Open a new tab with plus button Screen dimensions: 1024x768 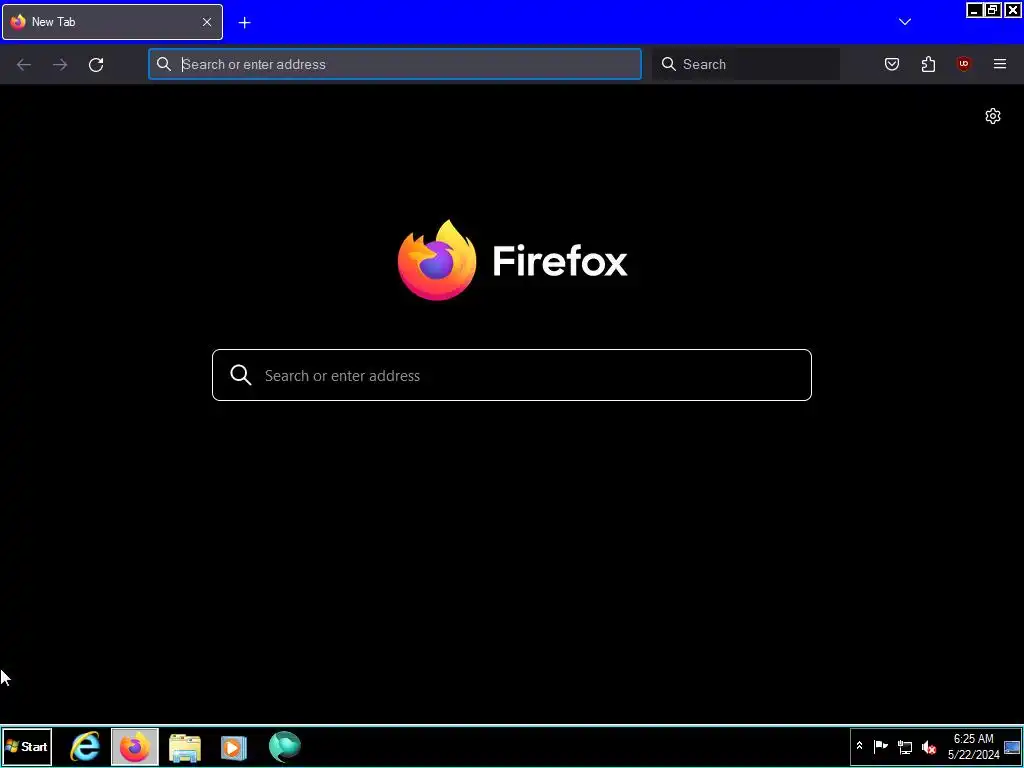[244, 23]
